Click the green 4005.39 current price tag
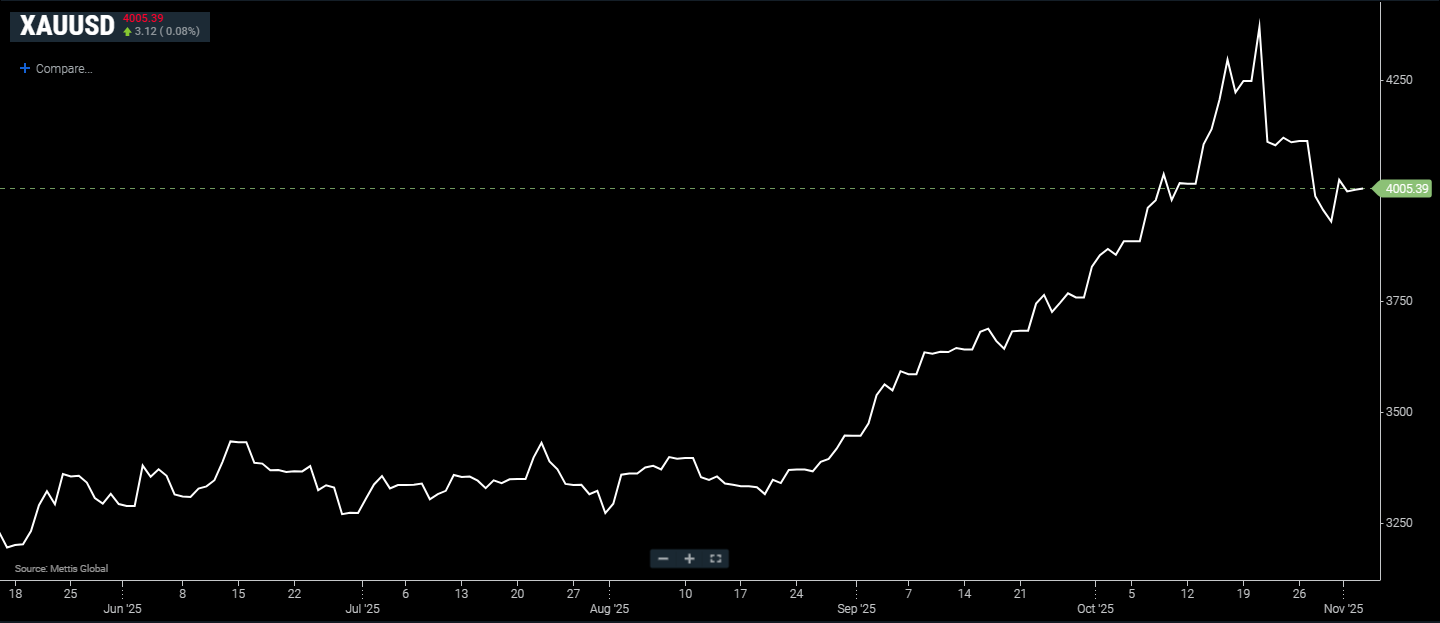This screenshot has width=1440, height=623. pos(1407,188)
